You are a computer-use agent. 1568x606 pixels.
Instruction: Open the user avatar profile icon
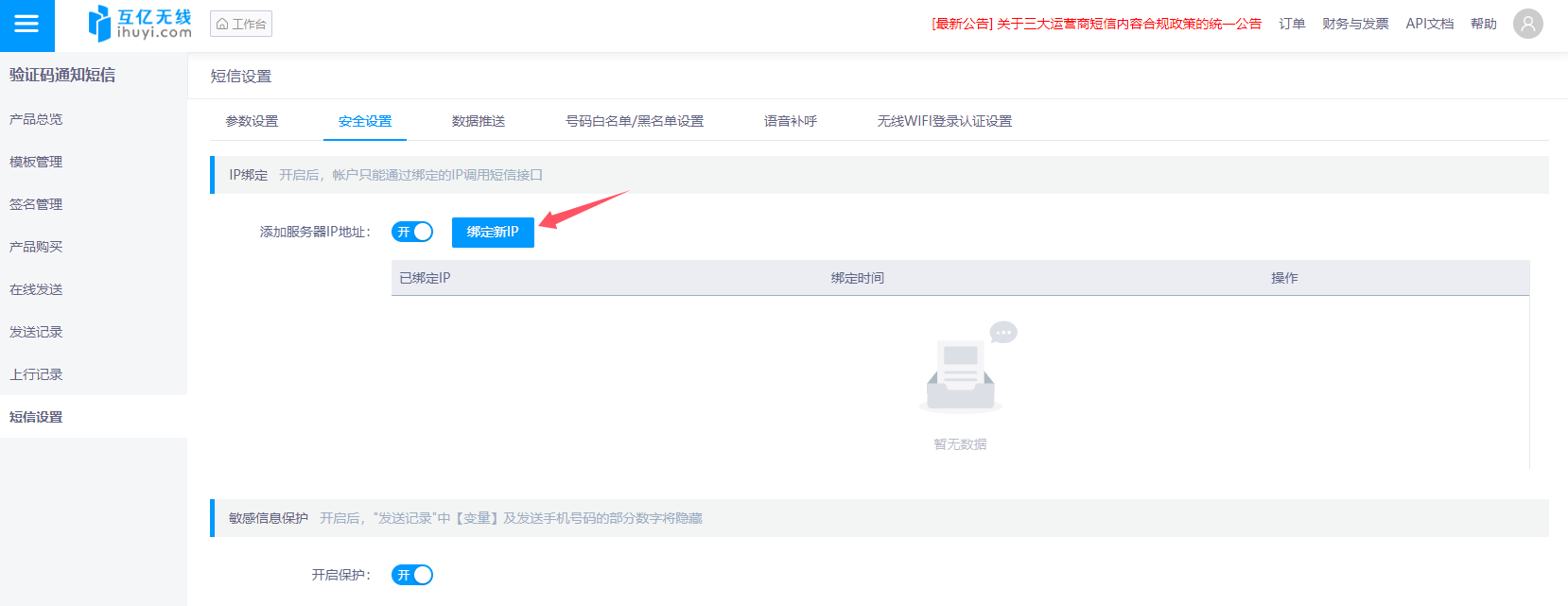1527,24
